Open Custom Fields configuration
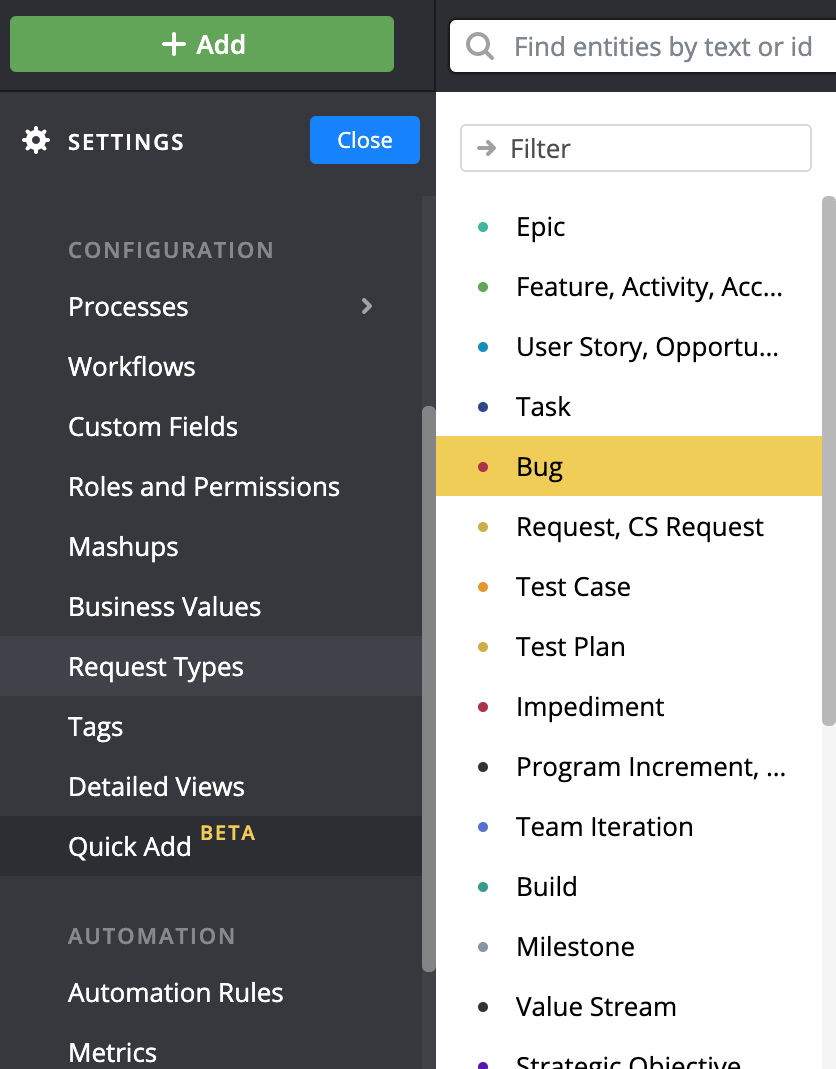 tap(152, 427)
